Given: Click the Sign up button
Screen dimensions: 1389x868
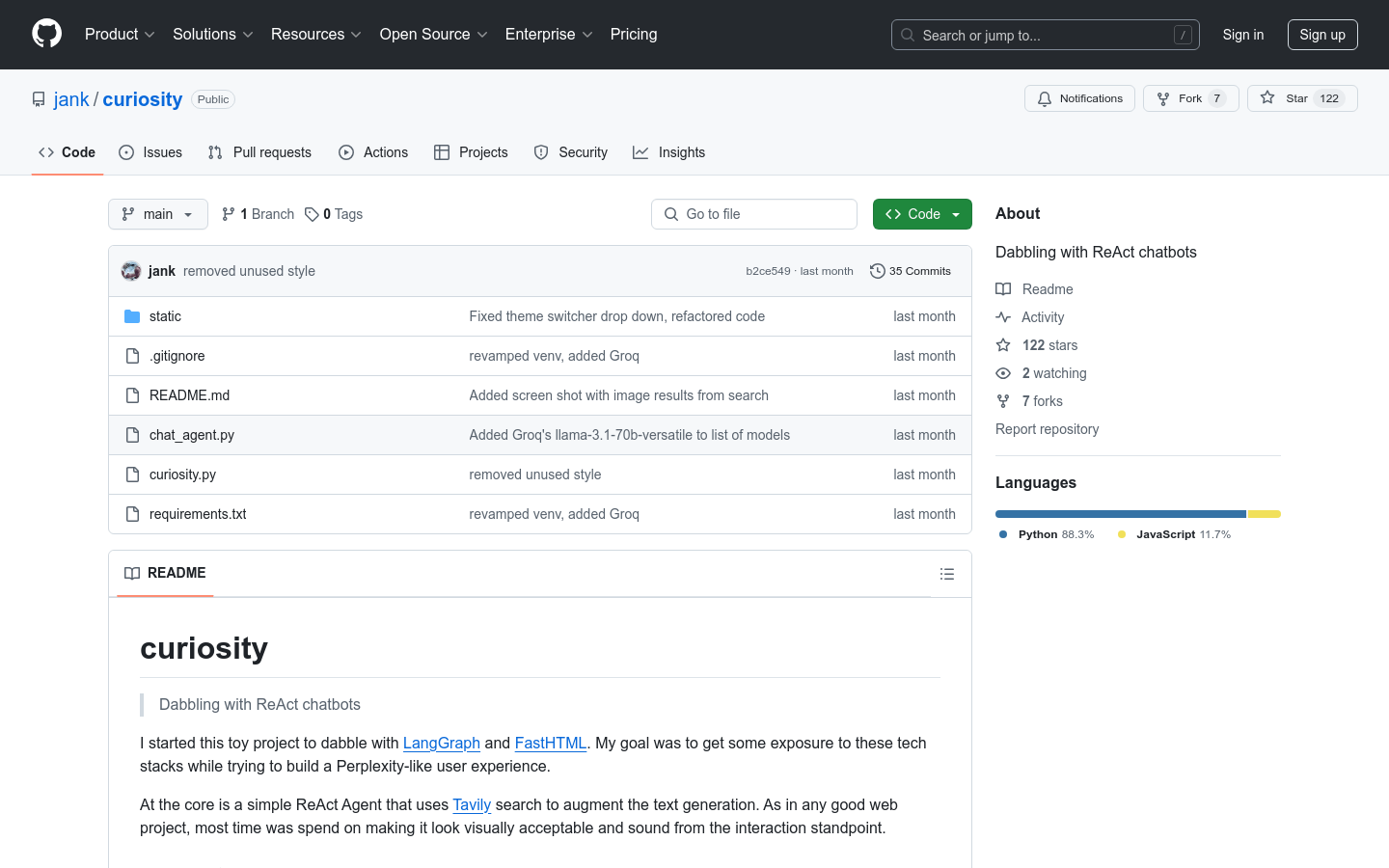Looking at the screenshot, I should pyautogui.click(x=1321, y=35).
